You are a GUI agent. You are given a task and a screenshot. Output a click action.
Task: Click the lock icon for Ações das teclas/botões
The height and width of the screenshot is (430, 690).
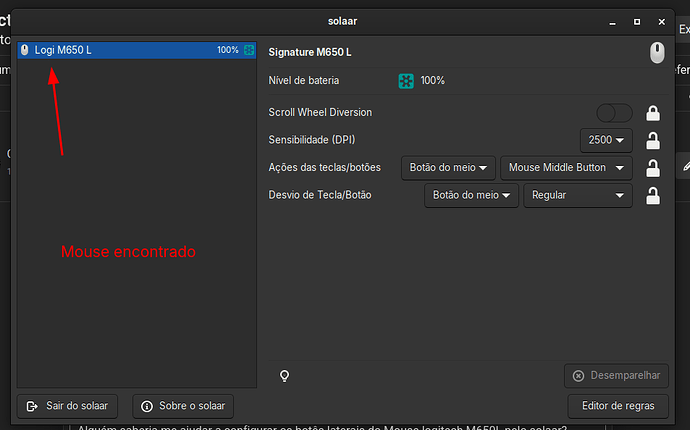click(652, 168)
